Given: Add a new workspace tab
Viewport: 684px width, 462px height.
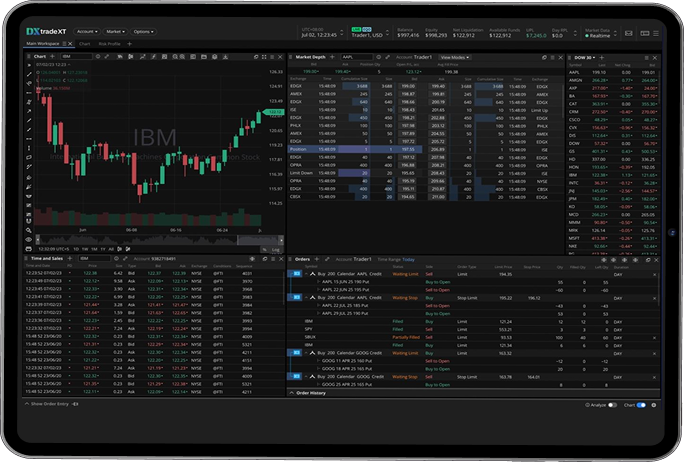Looking at the screenshot, I should click(x=130, y=44).
